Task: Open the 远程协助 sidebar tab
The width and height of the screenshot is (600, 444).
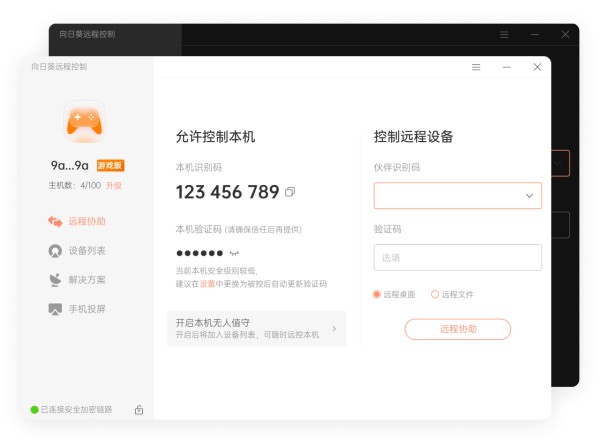Action: pos(77,221)
